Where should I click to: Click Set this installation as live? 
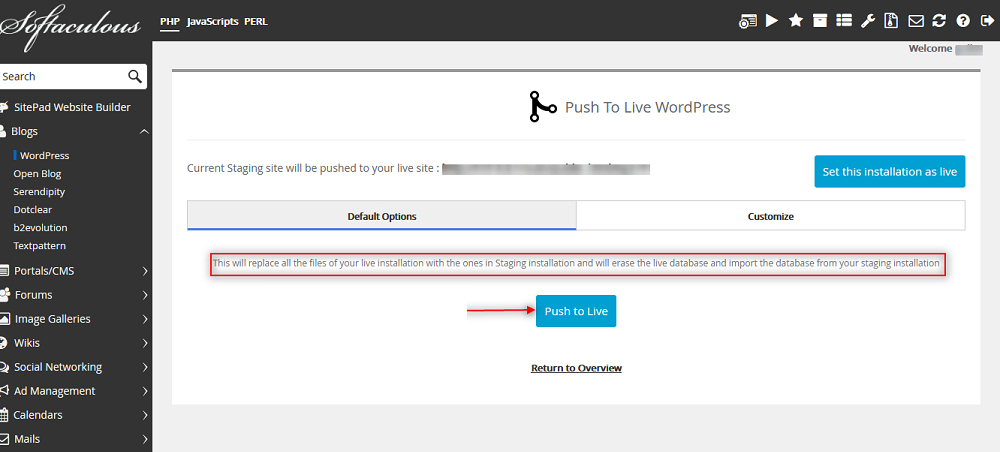[x=889, y=171]
